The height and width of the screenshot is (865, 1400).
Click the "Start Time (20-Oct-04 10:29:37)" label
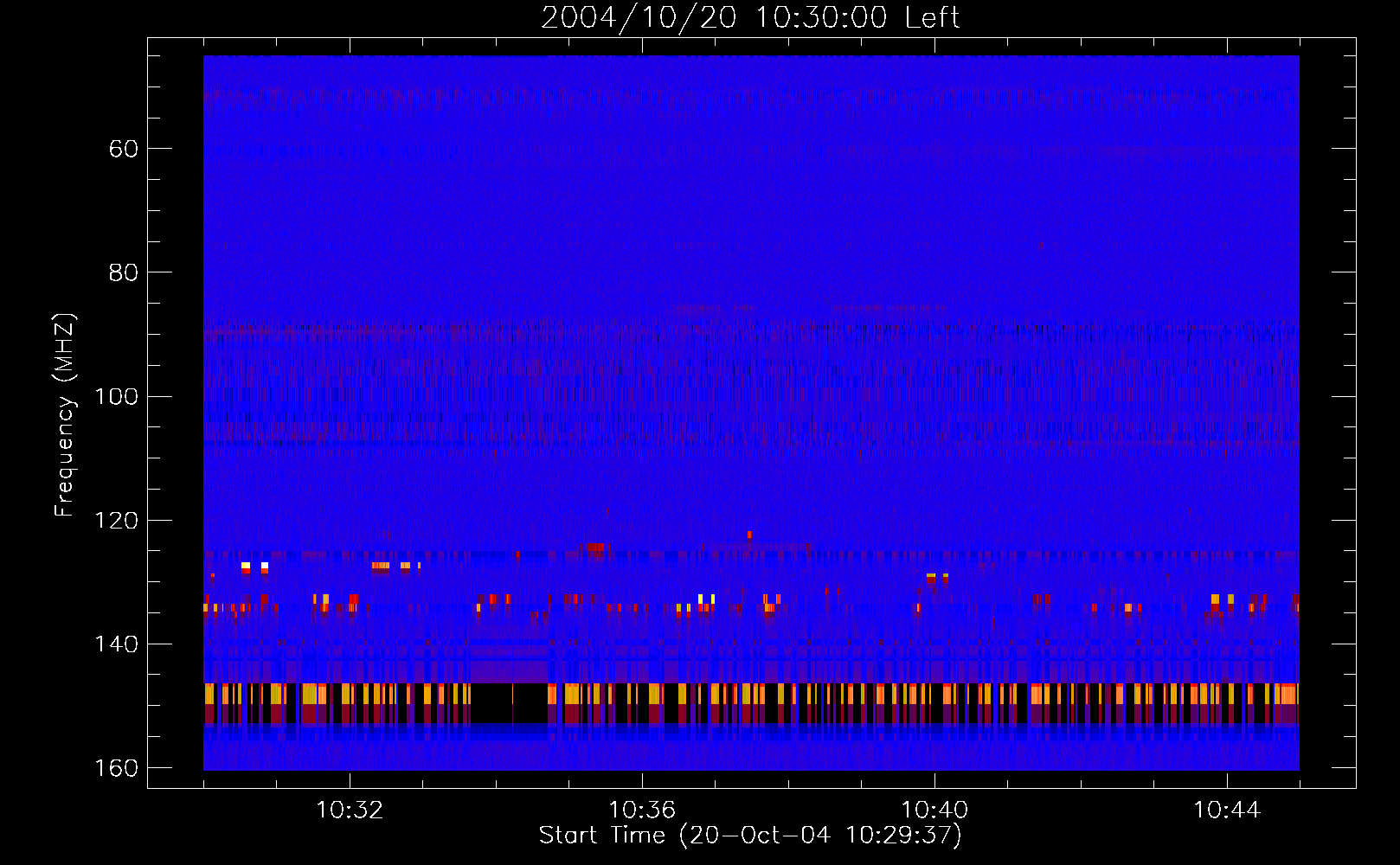coord(750,836)
